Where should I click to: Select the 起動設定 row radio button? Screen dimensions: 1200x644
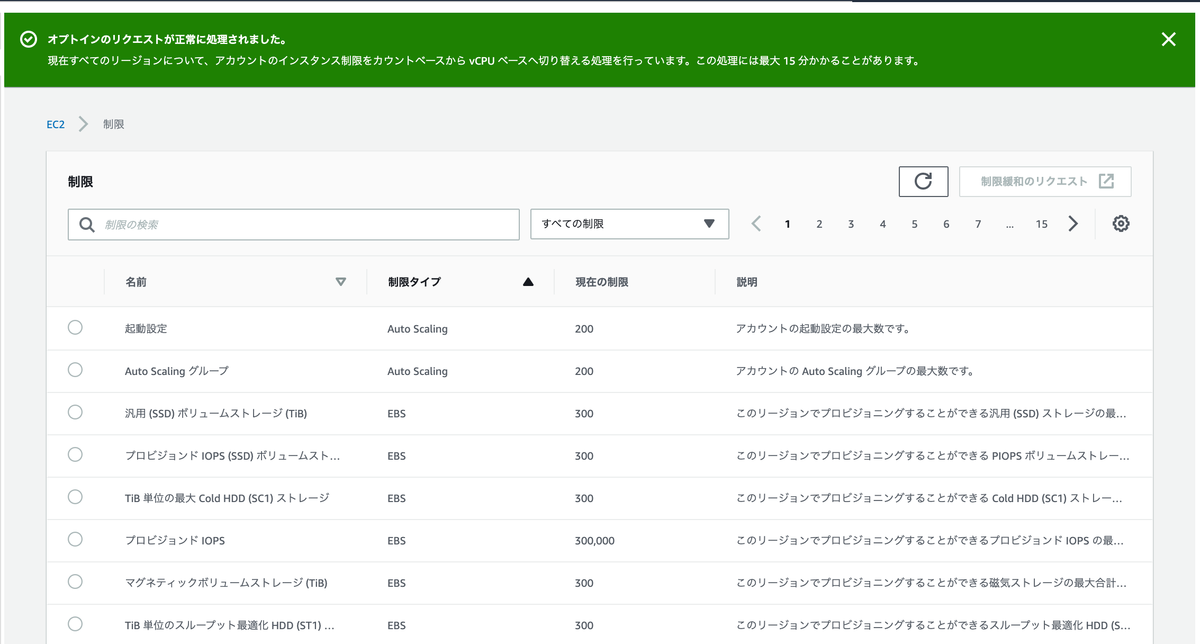pyautogui.click(x=75, y=328)
